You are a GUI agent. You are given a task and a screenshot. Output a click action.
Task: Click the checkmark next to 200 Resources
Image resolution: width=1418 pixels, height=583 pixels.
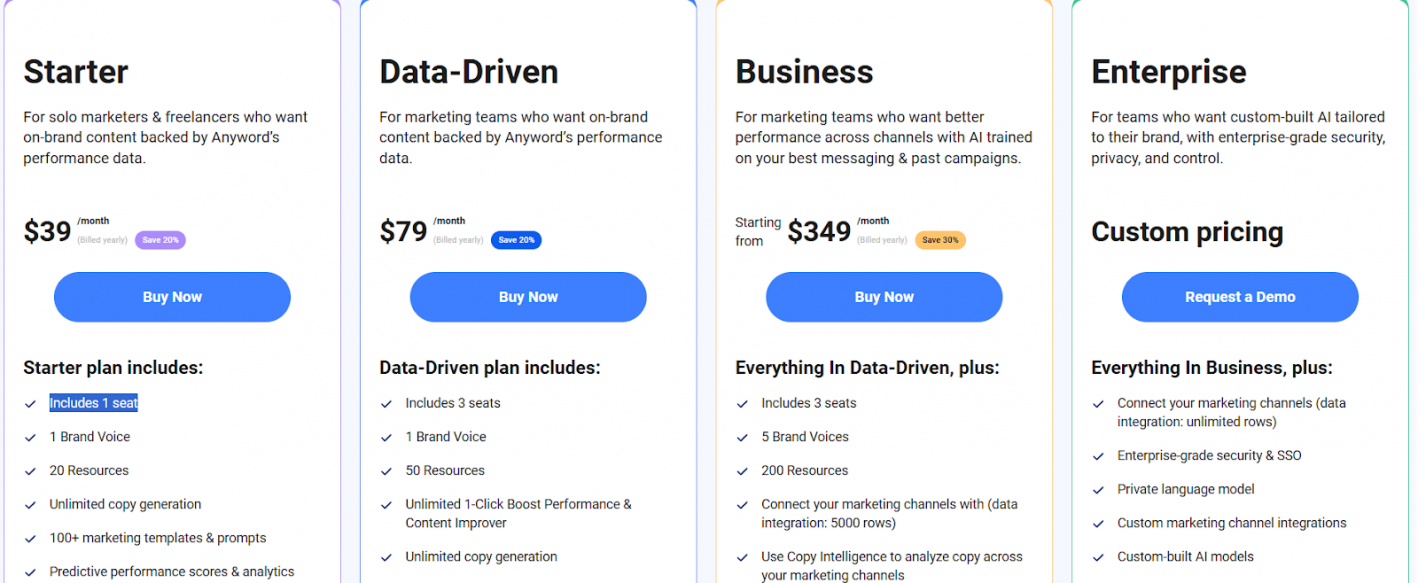pyautogui.click(x=743, y=471)
